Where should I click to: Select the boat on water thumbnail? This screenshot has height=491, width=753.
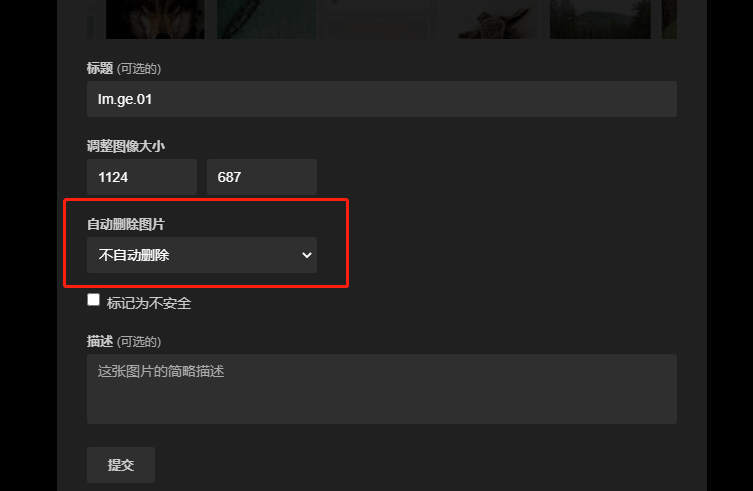(x=267, y=19)
